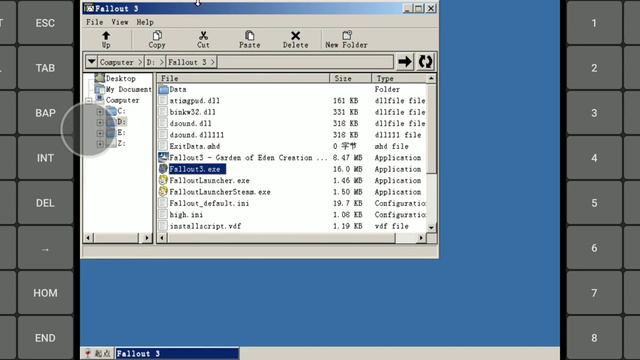Select the C: drive in the tree
This screenshot has width=640, height=360.
pos(121,111)
